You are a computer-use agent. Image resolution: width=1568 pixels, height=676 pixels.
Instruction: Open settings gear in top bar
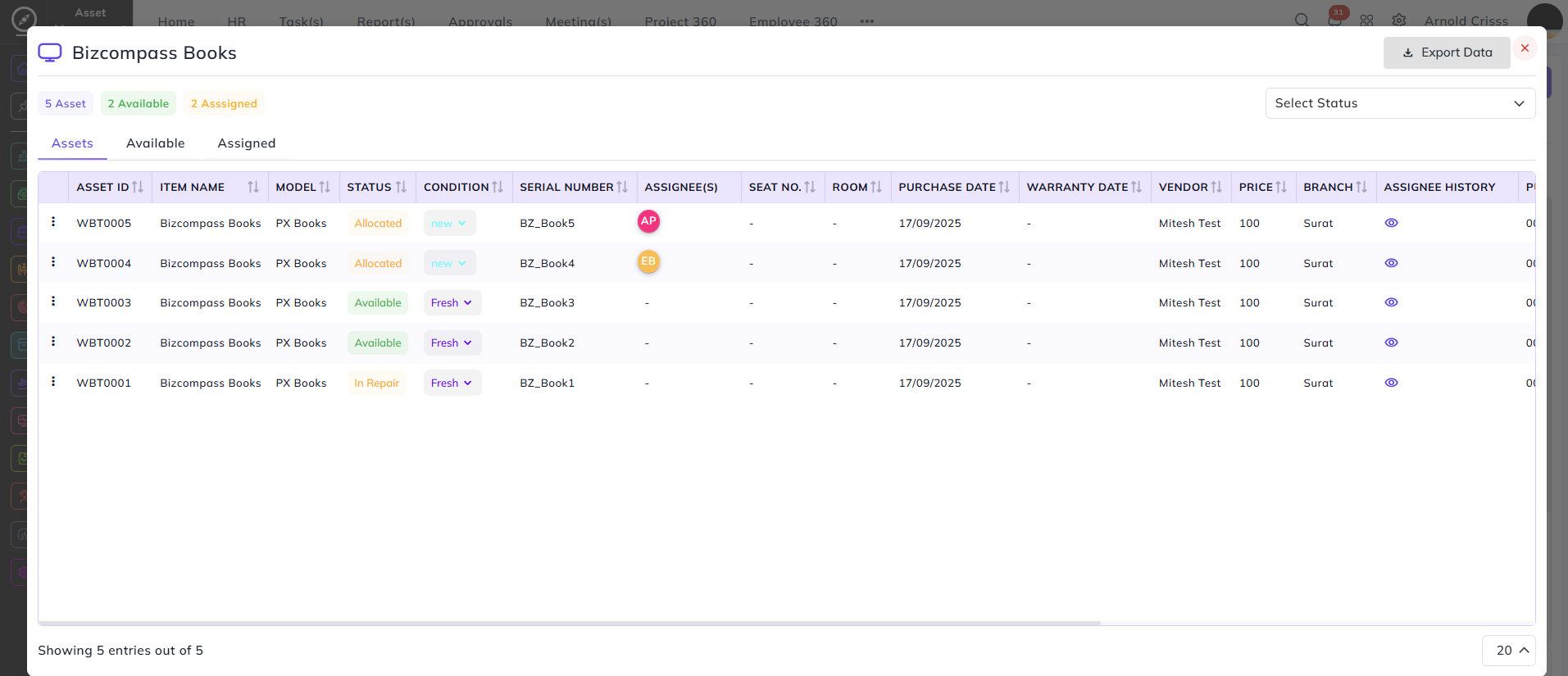(1399, 20)
